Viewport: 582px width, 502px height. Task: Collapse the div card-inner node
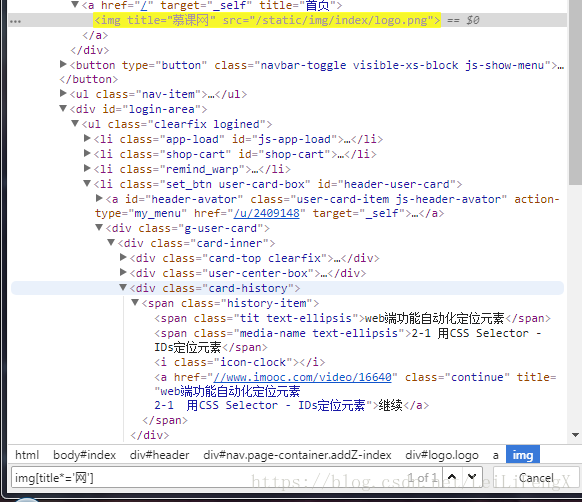point(111,242)
